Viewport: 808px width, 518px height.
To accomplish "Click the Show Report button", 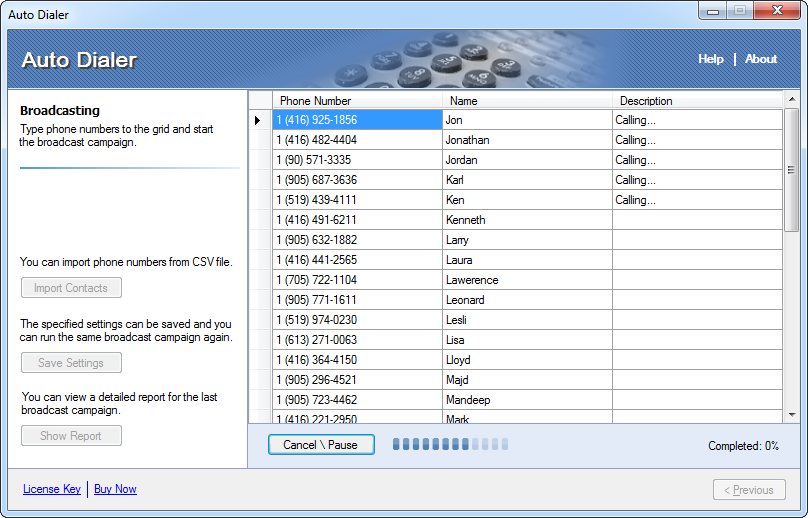I will [71, 436].
